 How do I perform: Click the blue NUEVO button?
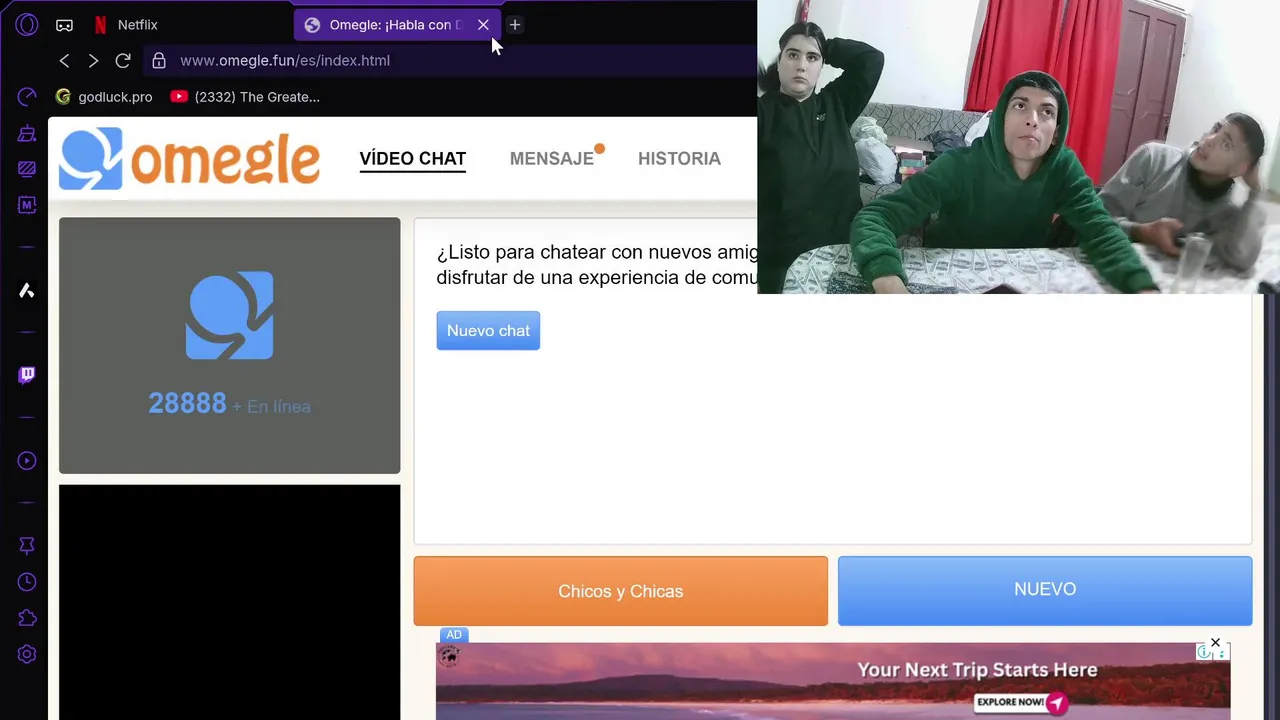[1045, 590]
